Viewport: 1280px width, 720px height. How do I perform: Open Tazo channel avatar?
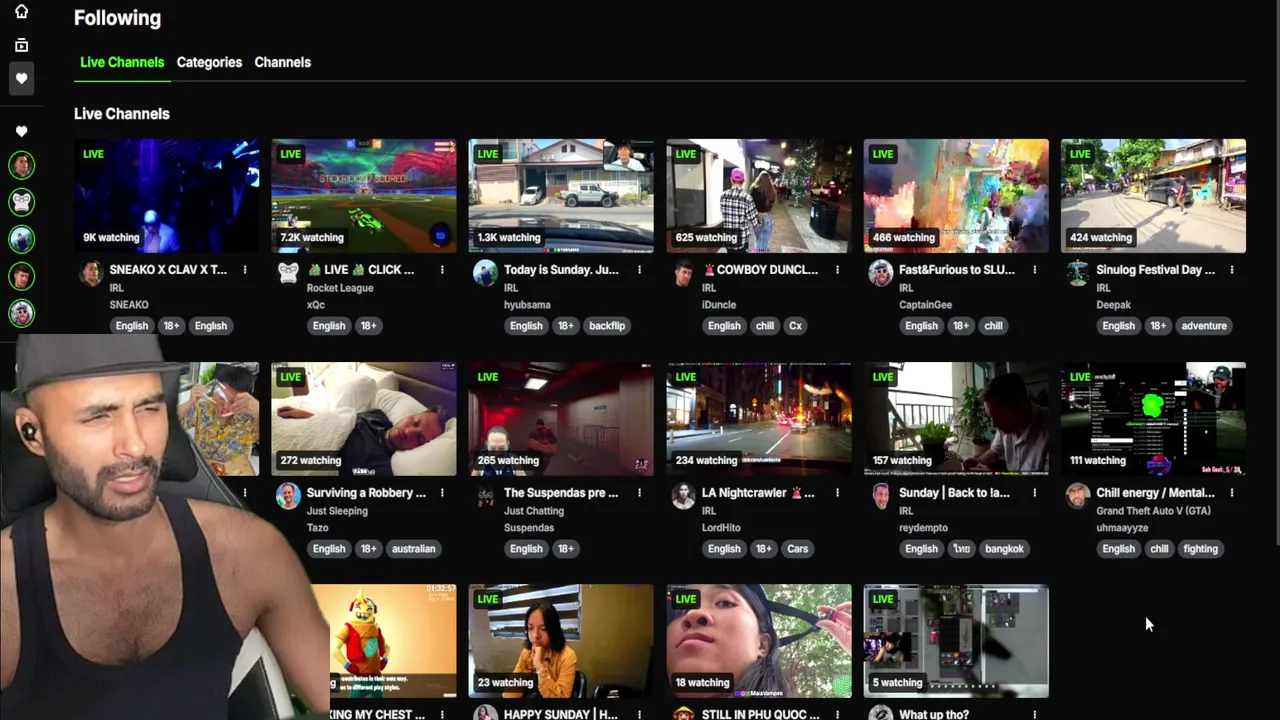pyautogui.click(x=288, y=496)
